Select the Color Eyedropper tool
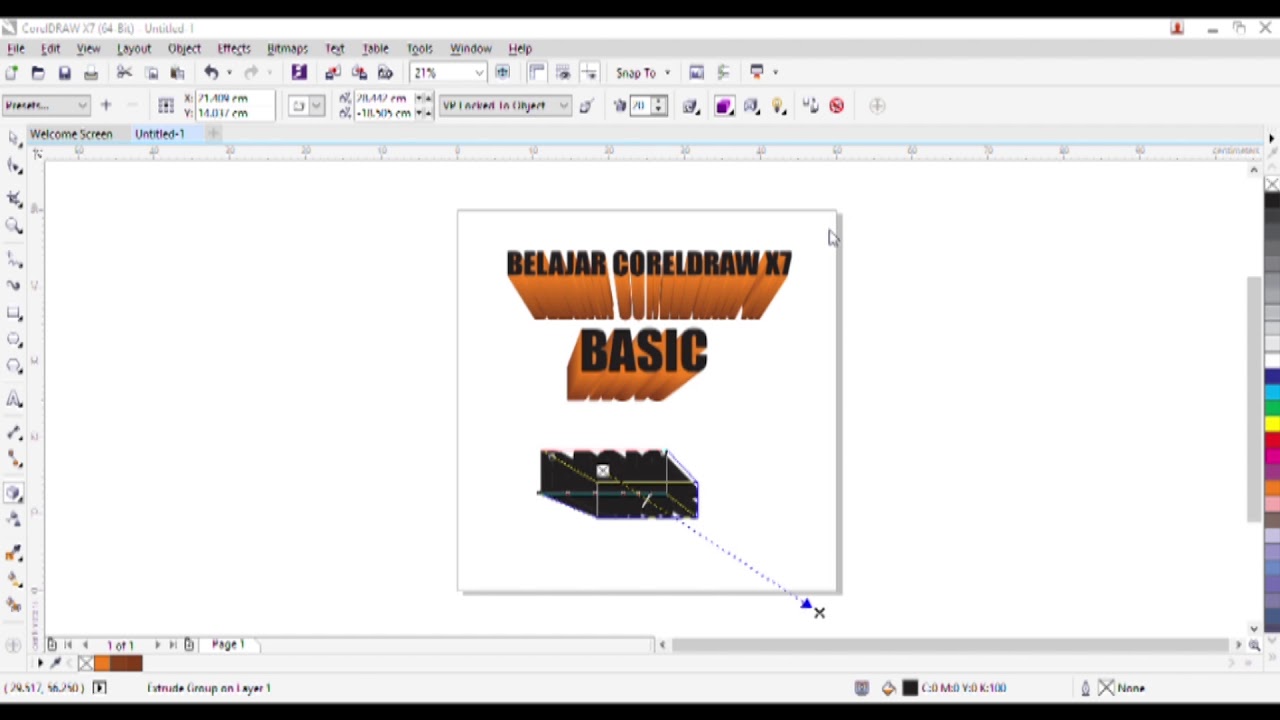Viewport: 1280px width, 720px height. [14, 553]
